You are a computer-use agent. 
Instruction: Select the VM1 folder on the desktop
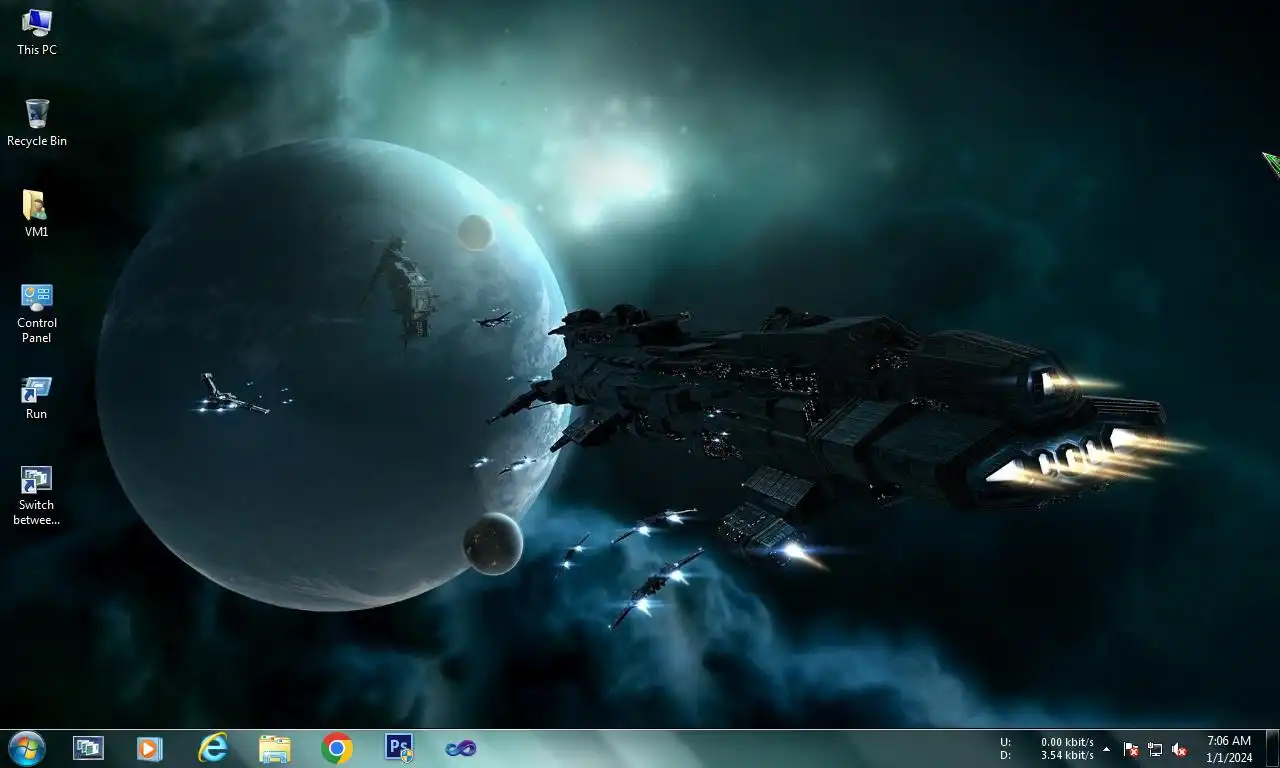click(37, 214)
